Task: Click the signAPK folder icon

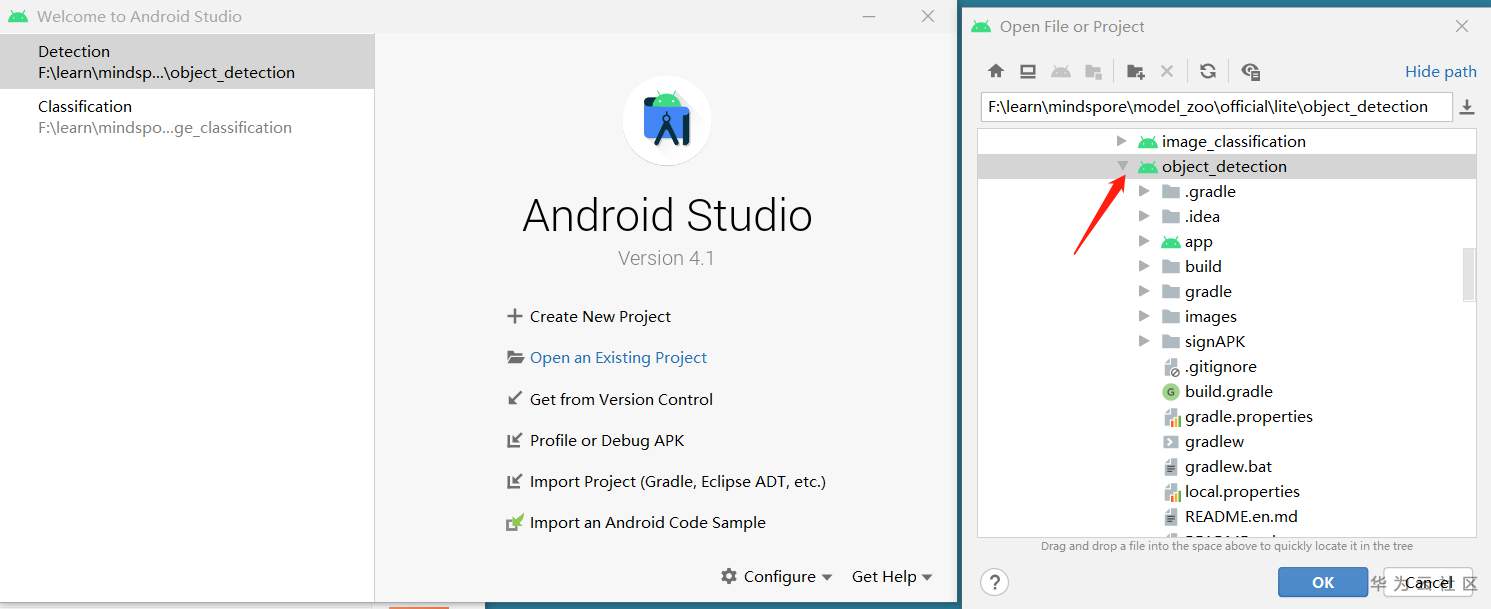Action: pyautogui.click(x=1171, y=342)
